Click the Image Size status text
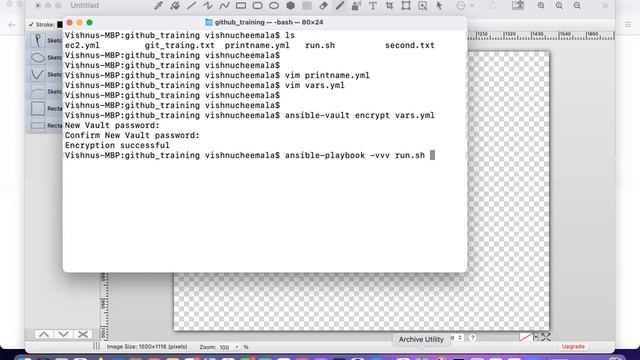The width and height of the screenshot is (640, 360). 147,347
